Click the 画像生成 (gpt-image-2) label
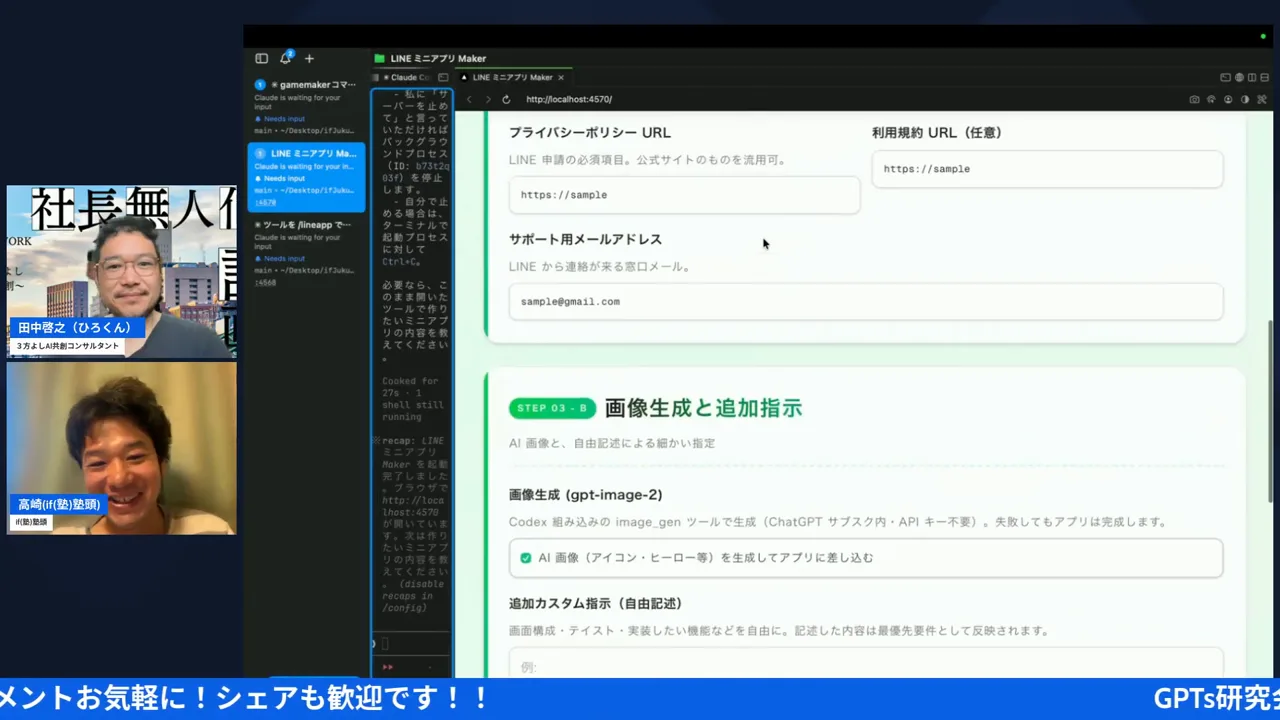 585,495
